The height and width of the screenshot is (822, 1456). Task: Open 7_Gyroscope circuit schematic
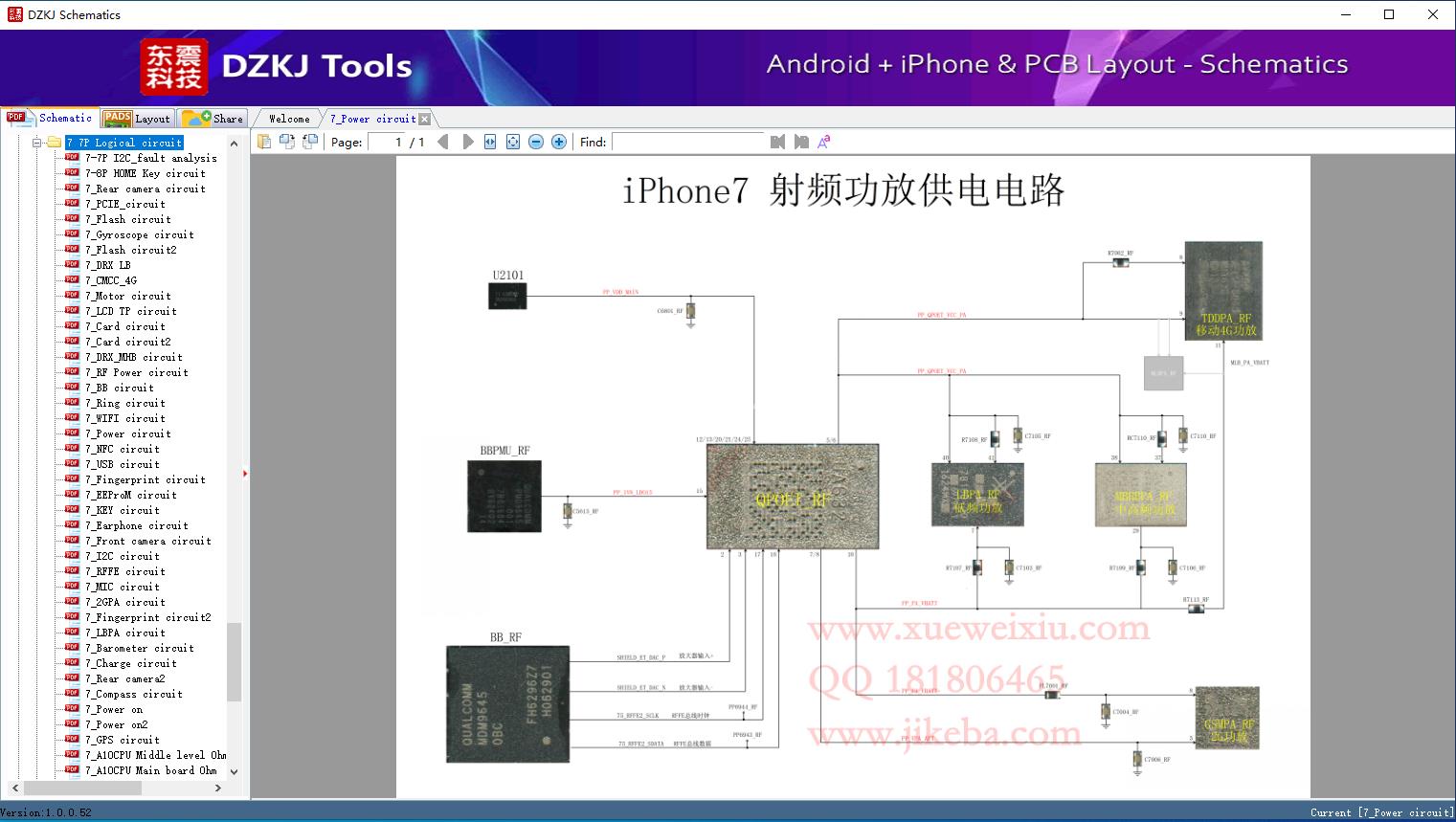point(140,234)
